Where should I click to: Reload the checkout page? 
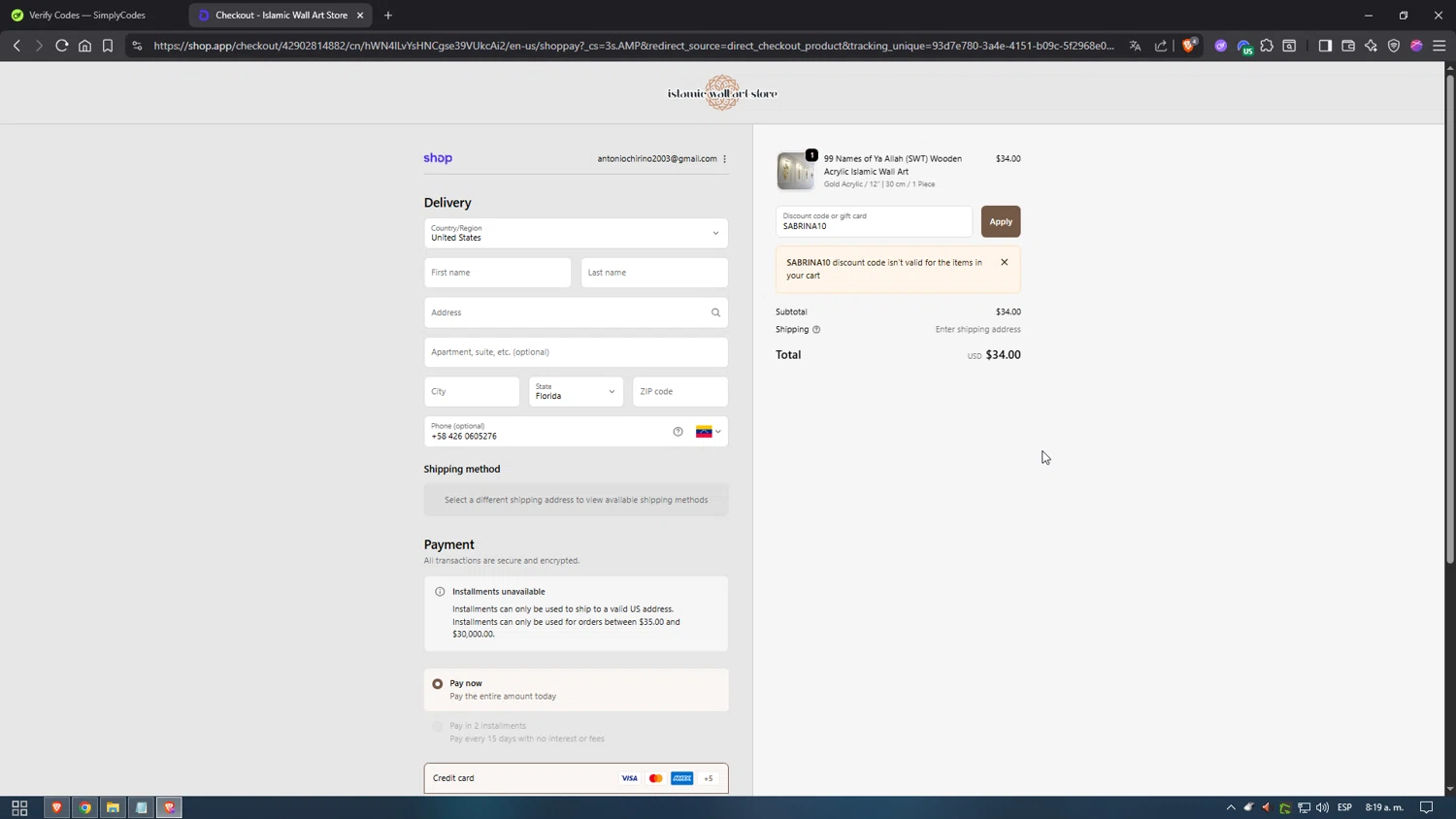tap(61, 46)
